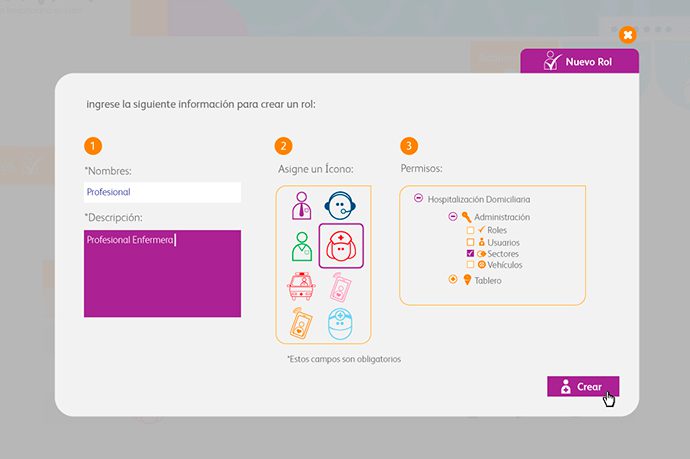
Task: Uncheck the Sectores permission checkbox
Action: coord(470,253)
